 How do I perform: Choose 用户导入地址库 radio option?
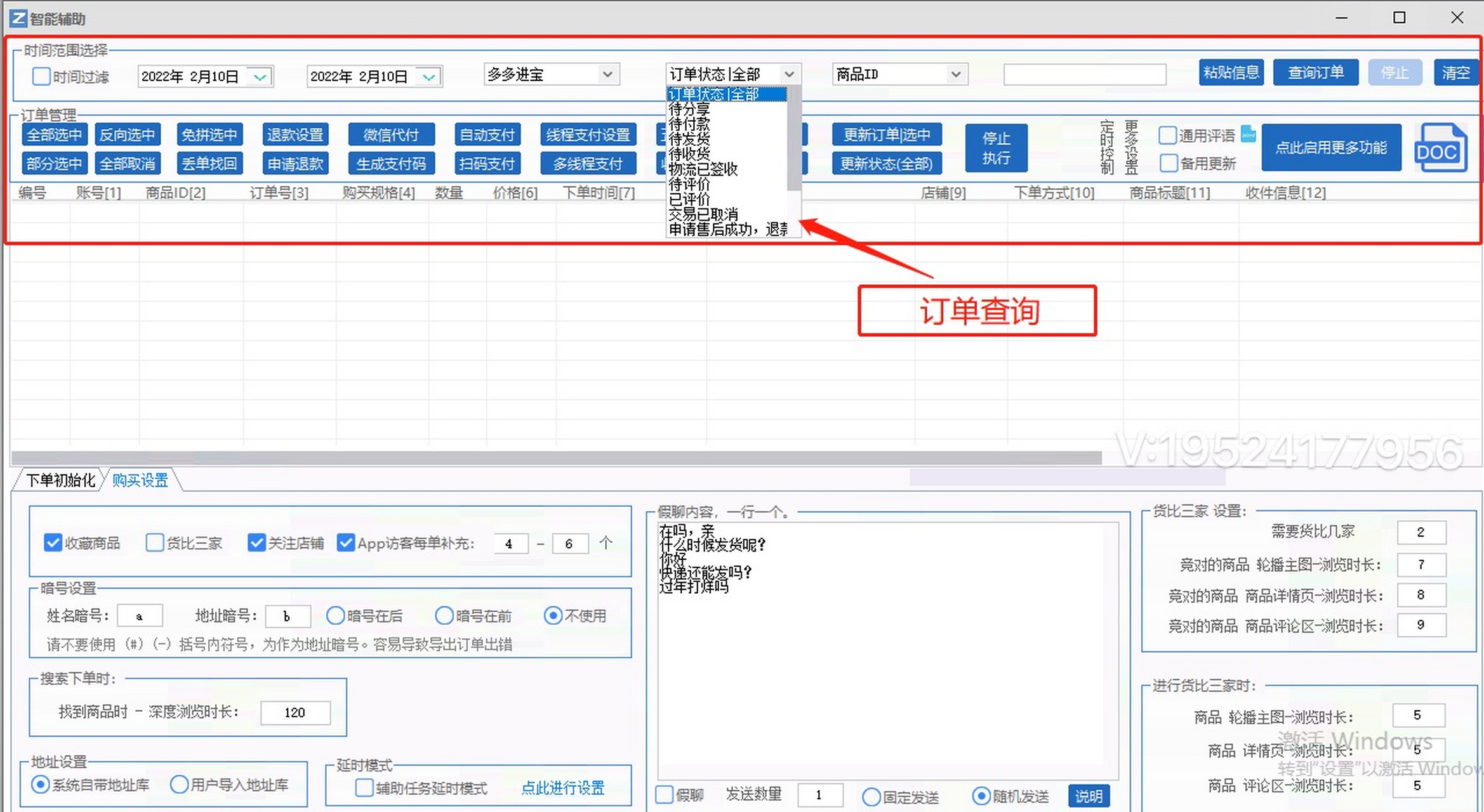(180, 785)
